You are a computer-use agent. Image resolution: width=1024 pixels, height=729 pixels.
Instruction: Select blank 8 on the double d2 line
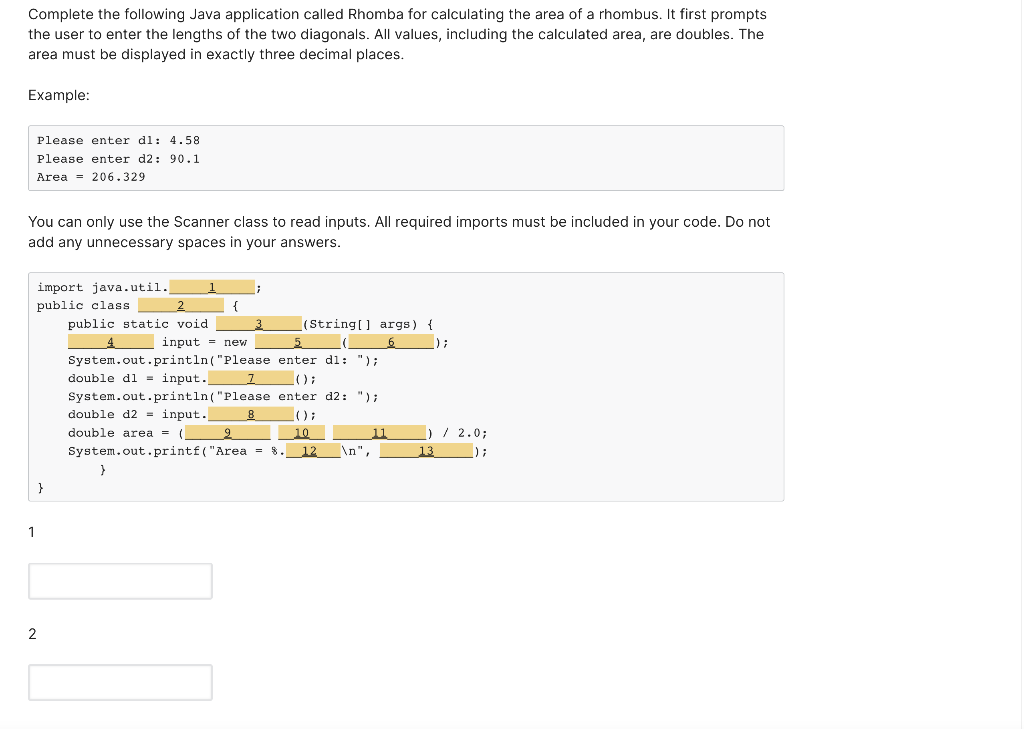tap(252, 414)
